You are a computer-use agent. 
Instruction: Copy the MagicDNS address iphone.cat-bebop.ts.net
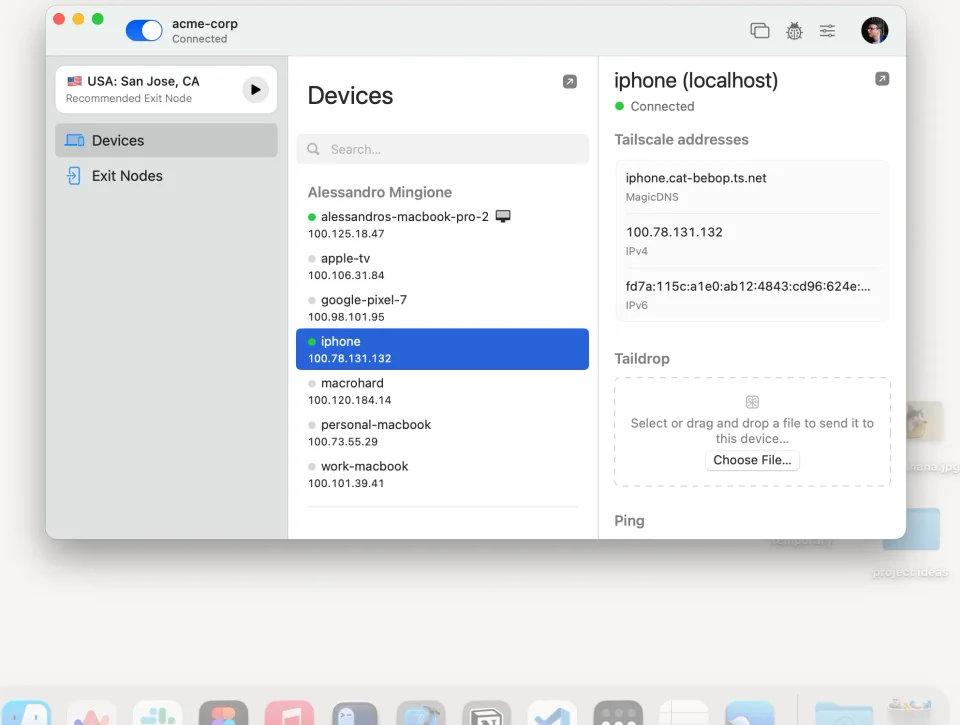pyautogui.click(x=752, y=187)
